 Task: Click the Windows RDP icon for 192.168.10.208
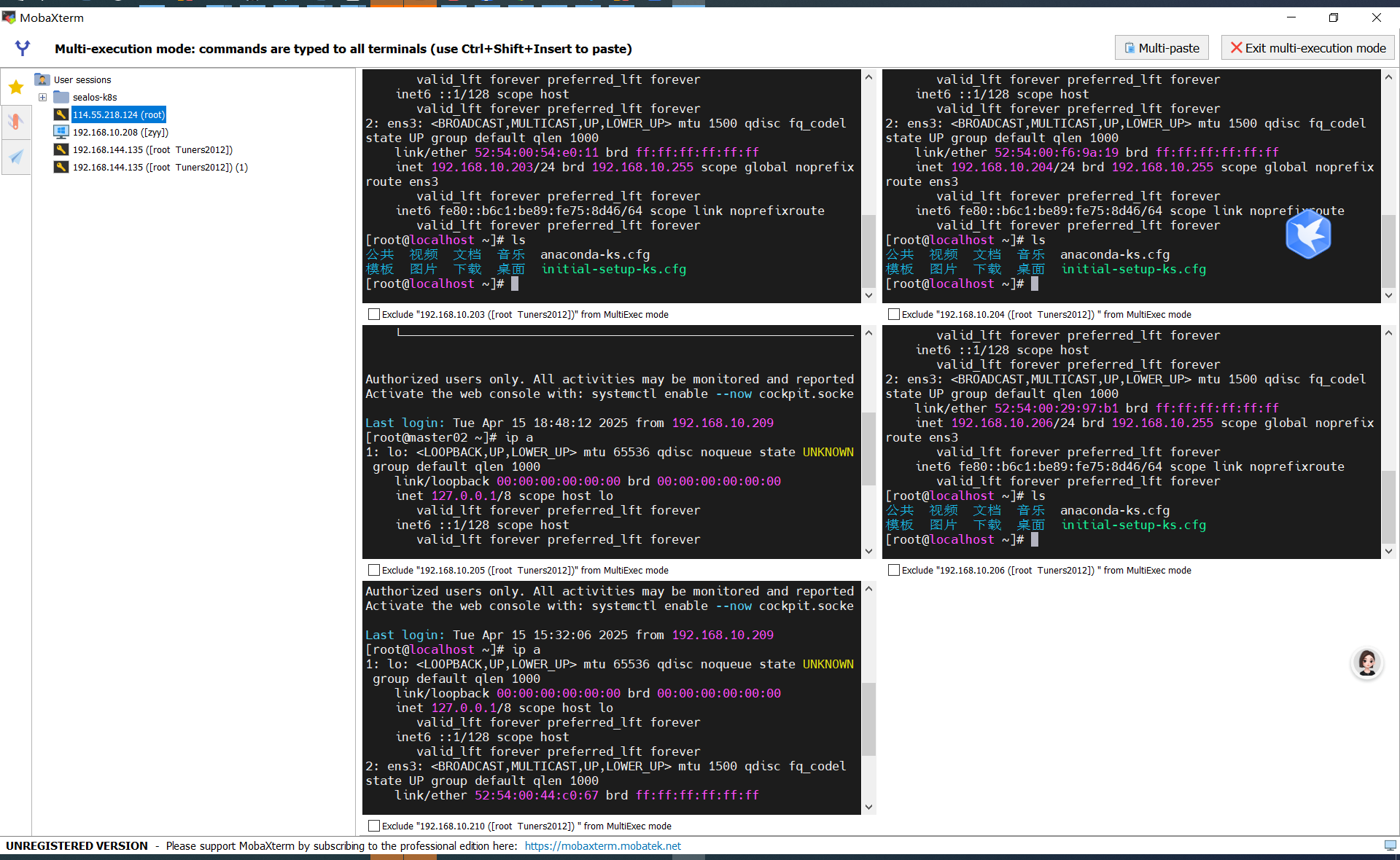pos(61,132)
